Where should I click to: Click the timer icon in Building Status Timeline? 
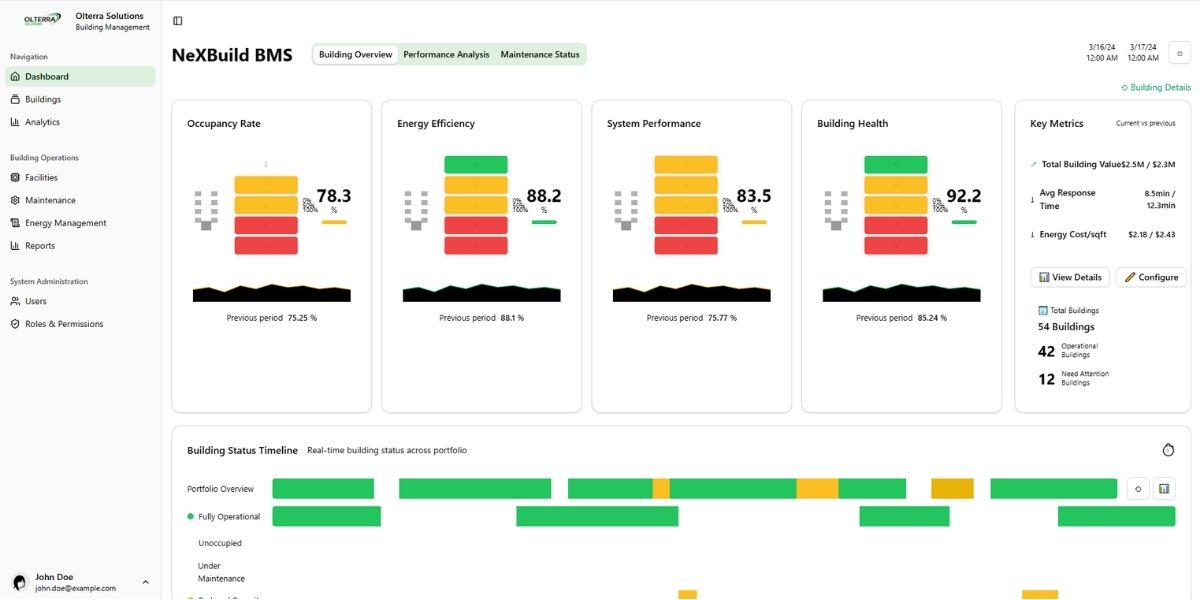coord(1168,450)
